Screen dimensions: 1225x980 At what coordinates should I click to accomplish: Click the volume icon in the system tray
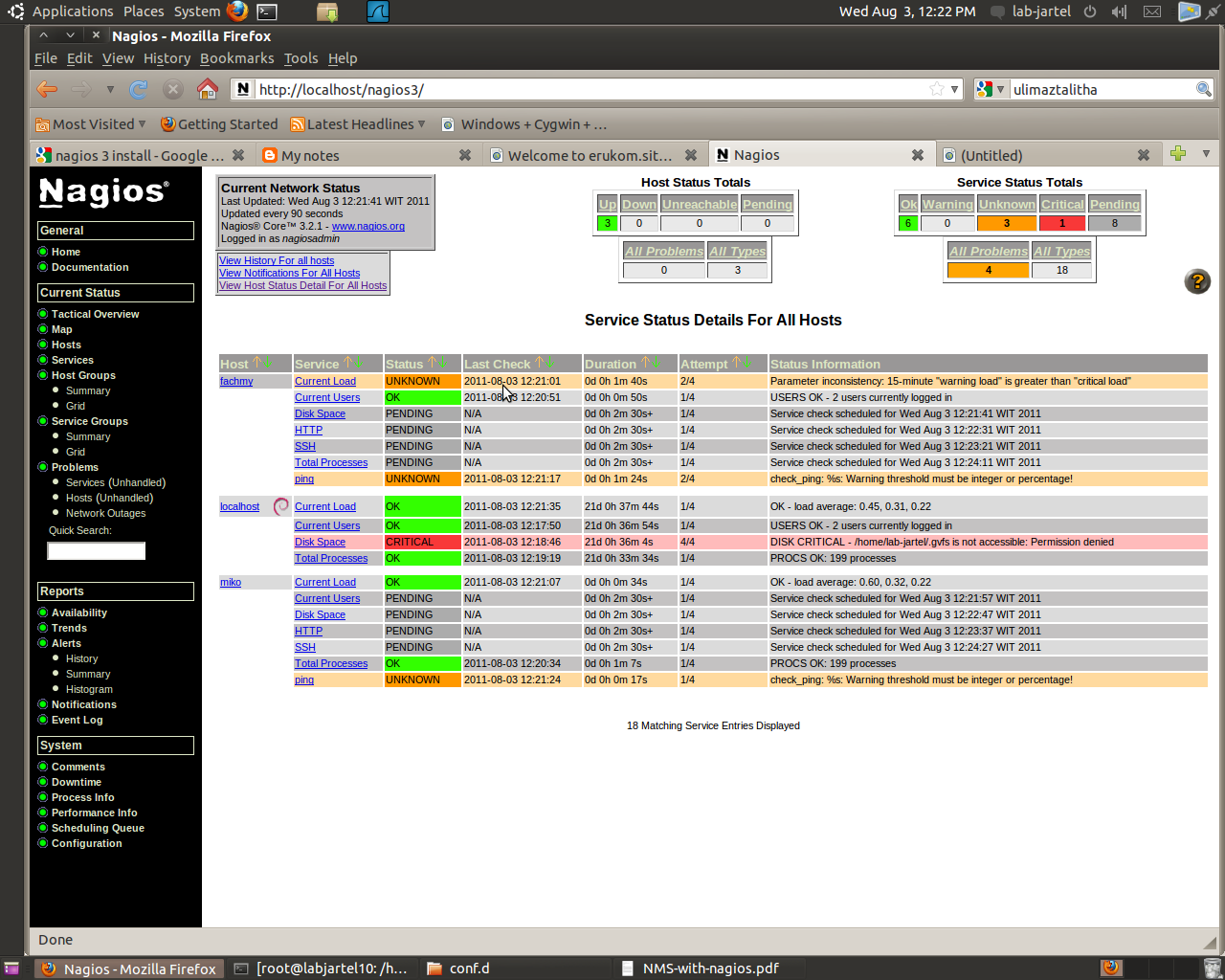[x=1119, y=11]
